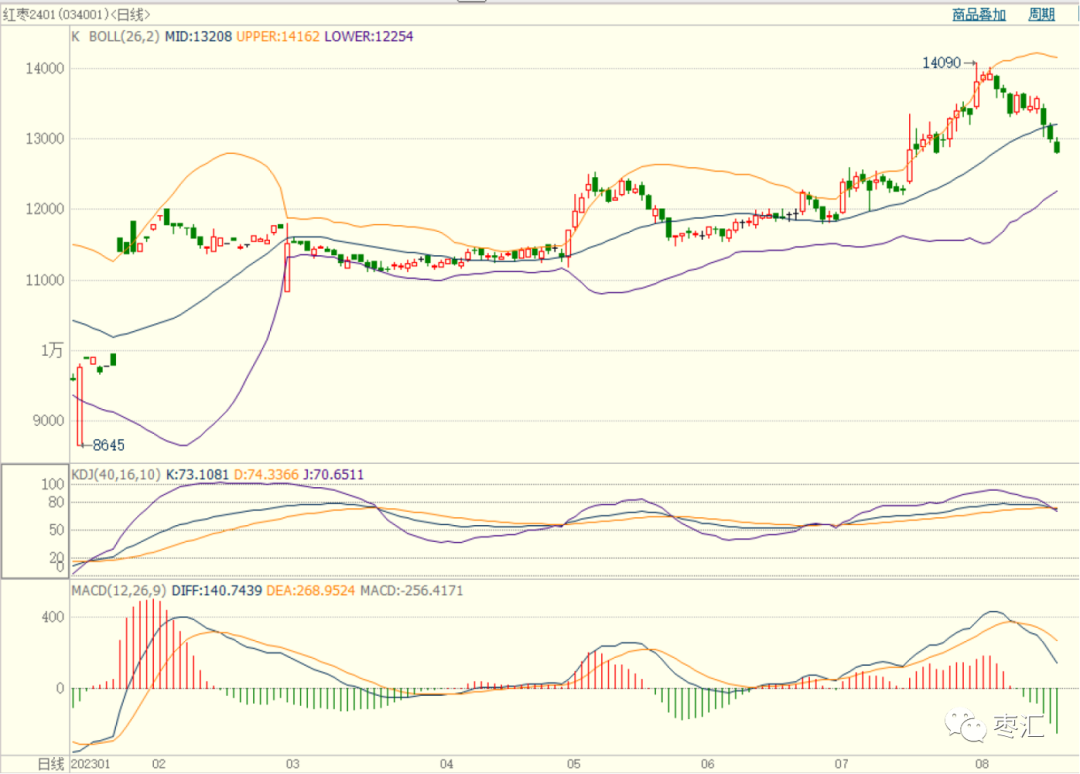
Task: Click the KDJ(40,16,10) indicator label
Action: (x=116, y=474)
